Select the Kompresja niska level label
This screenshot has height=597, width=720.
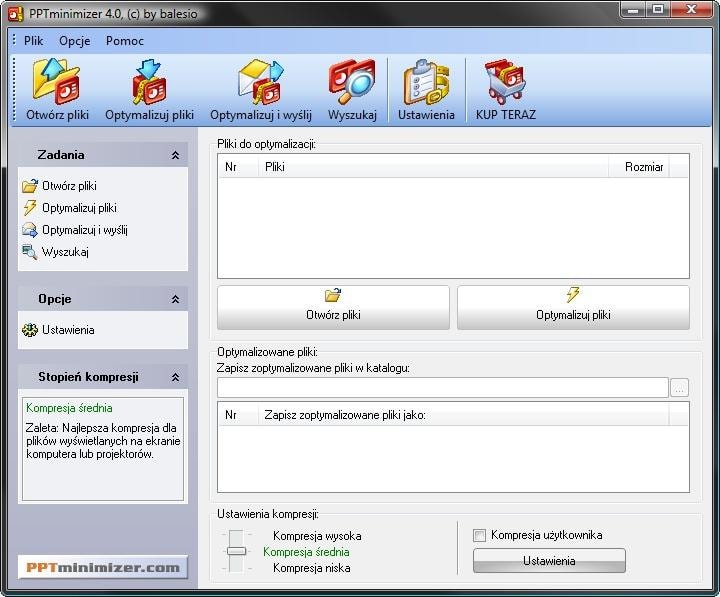pos(311,568)
